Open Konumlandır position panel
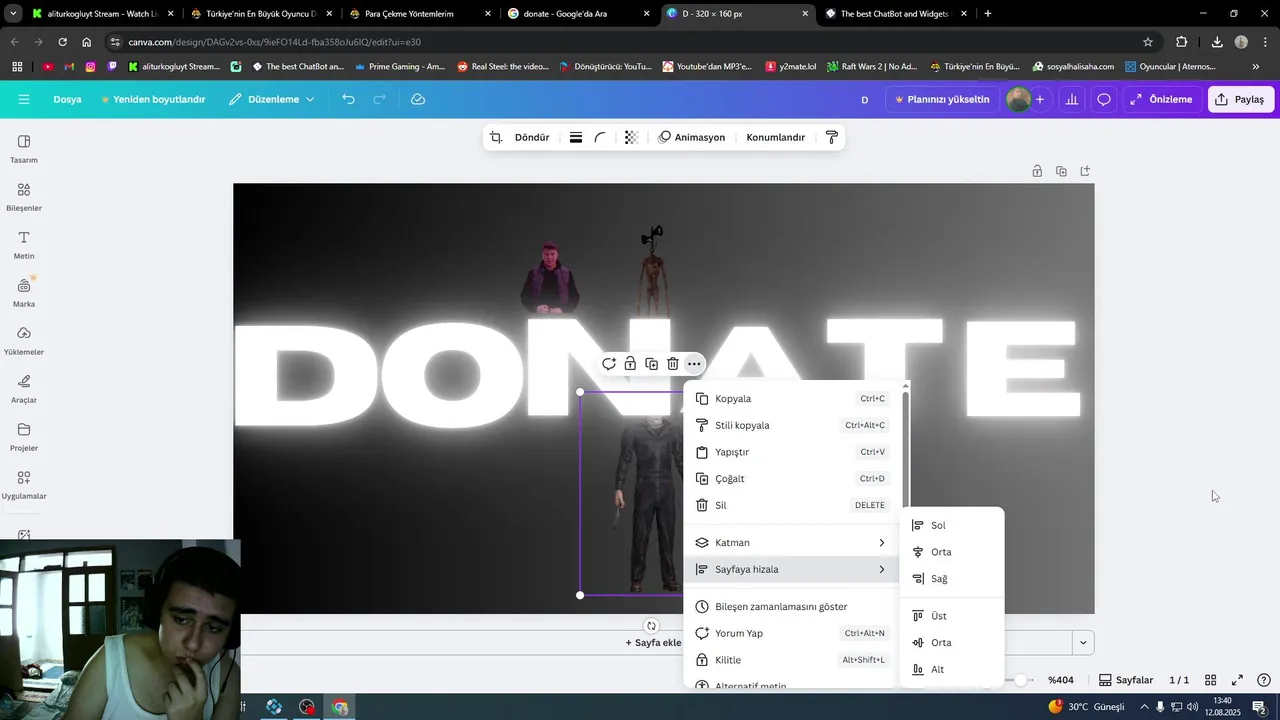The image size is (1280, 720). coord(775,137)
